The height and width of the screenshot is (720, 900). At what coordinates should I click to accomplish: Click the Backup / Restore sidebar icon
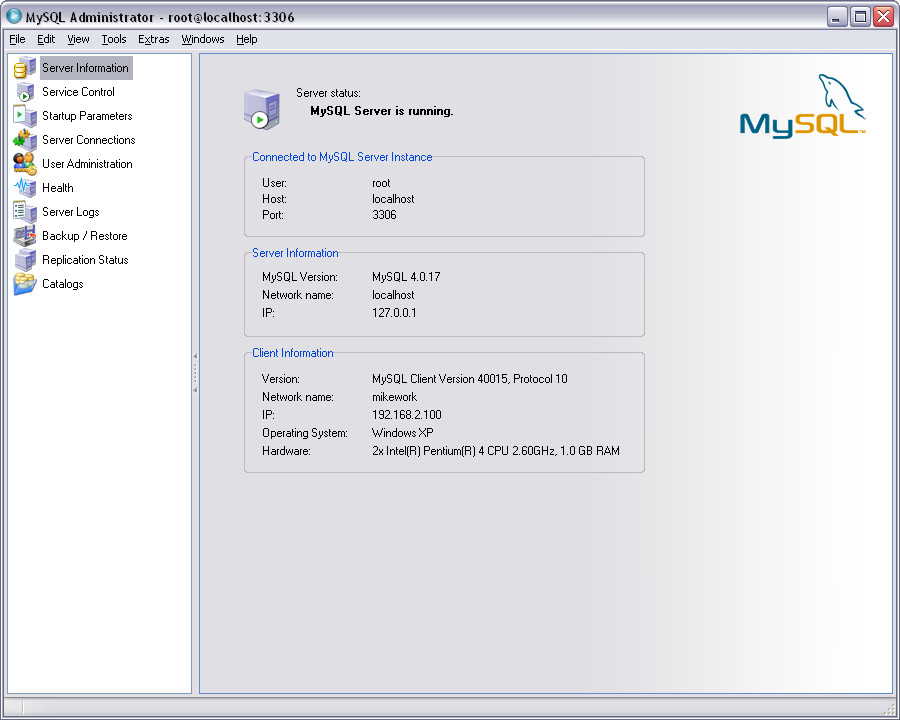(x=25, y=236)
